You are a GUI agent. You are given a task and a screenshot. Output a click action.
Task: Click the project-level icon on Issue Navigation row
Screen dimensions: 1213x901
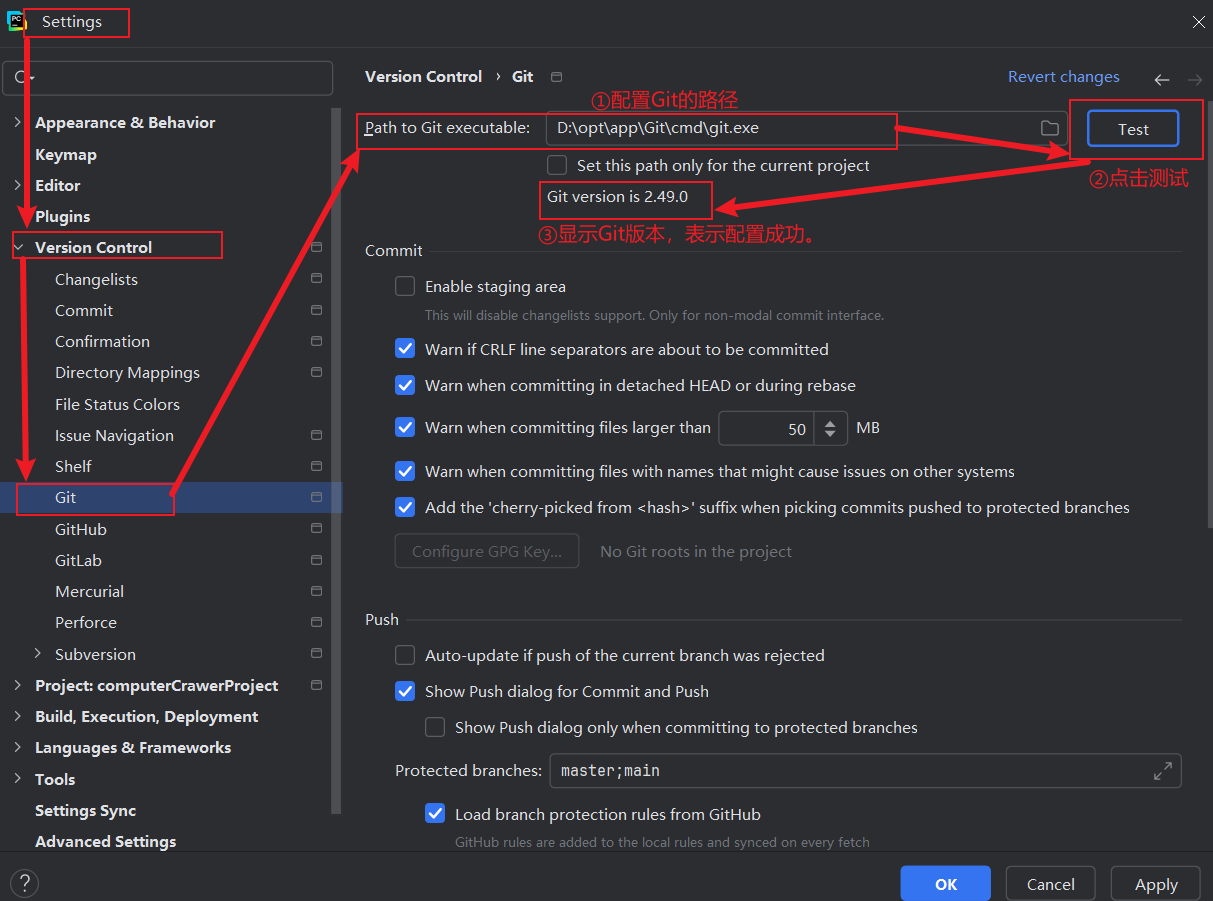[317, 435]
